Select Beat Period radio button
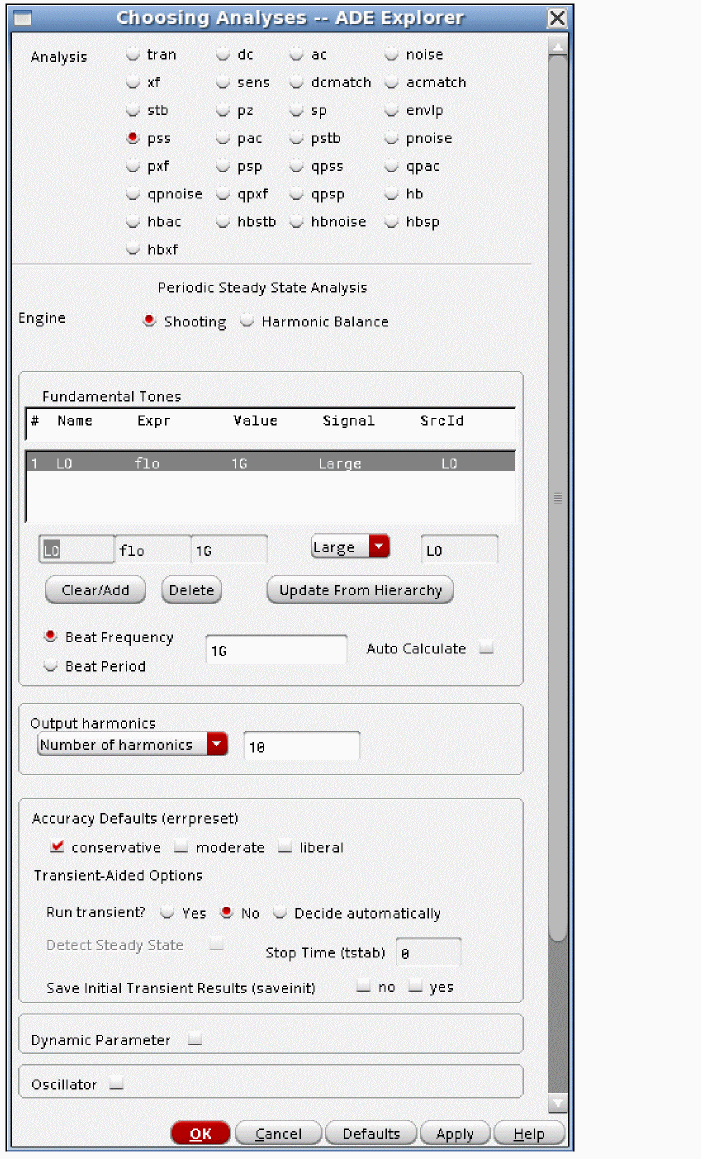 (x=50, y=665)
